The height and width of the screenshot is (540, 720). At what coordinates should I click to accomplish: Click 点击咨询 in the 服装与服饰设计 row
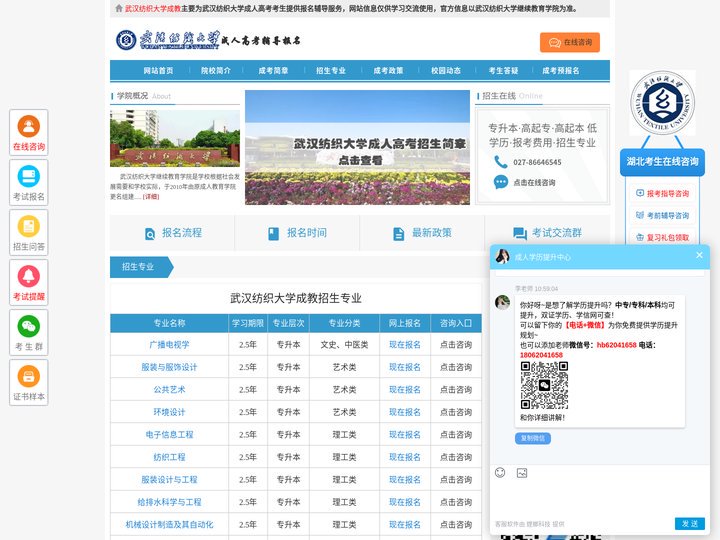point(456,367)
